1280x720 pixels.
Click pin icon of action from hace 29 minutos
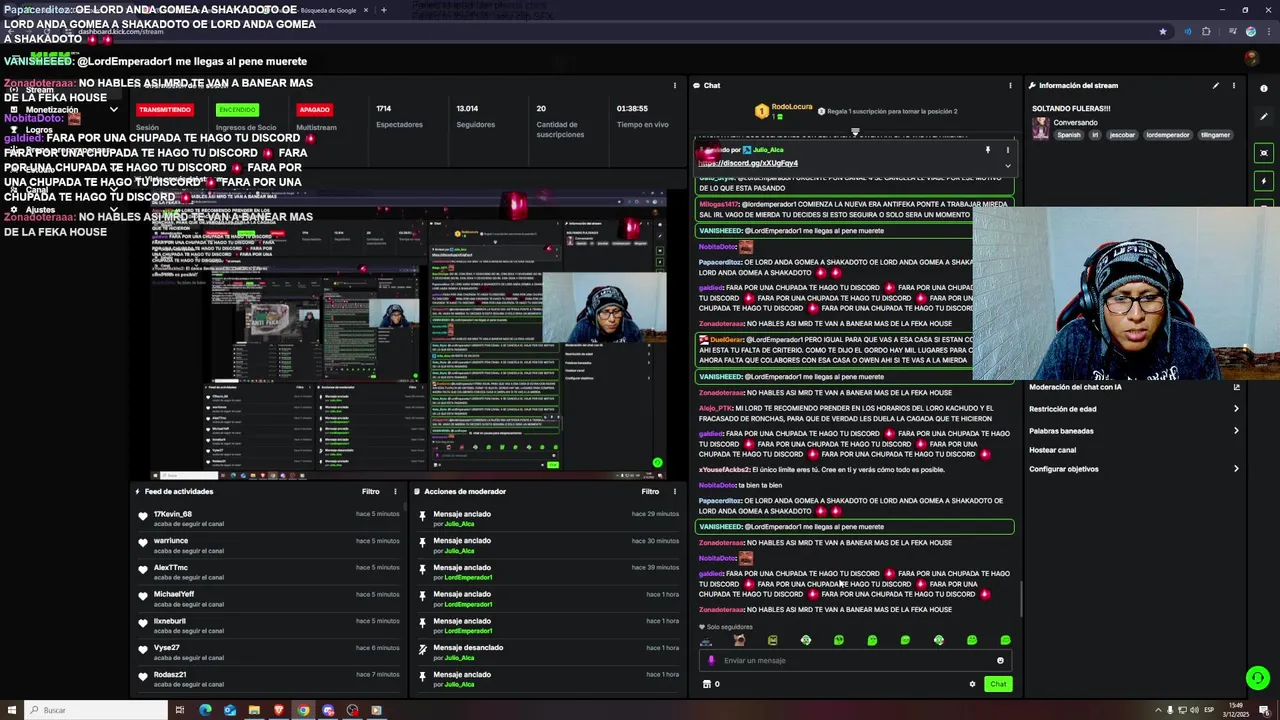tap(422, 516)
